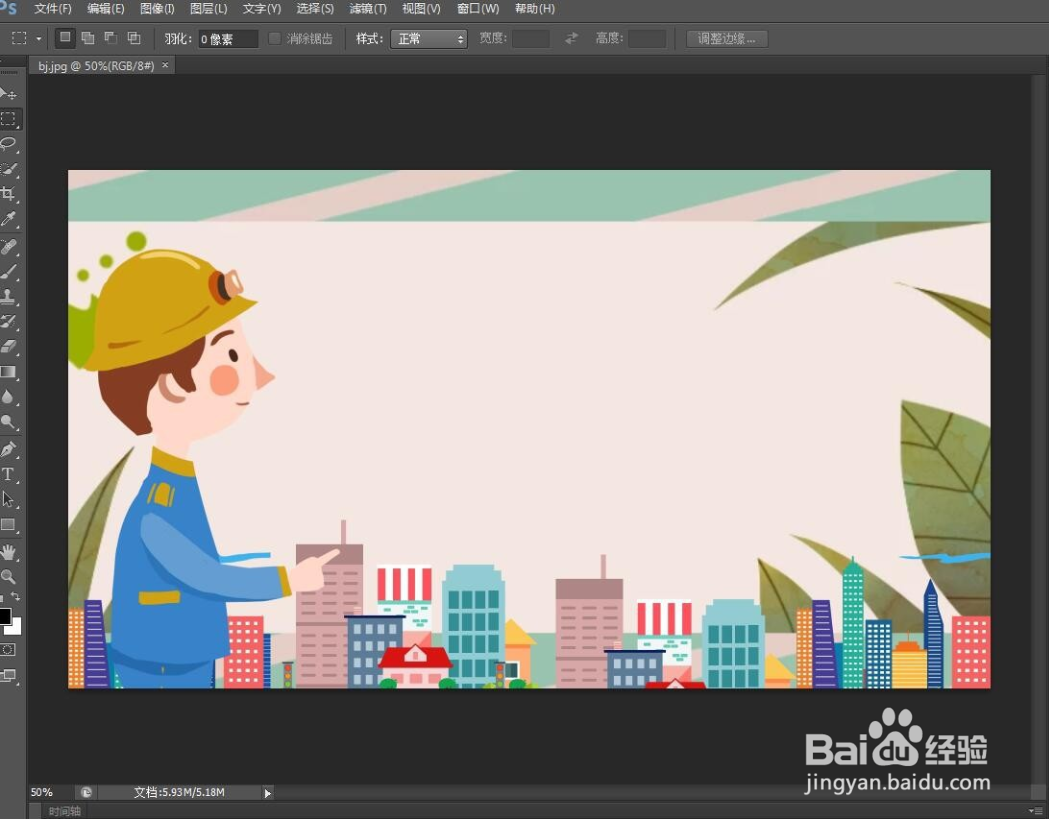Open the 图像(I) menu
This screenshot has height=819, width=1049.
coord(157,9)
